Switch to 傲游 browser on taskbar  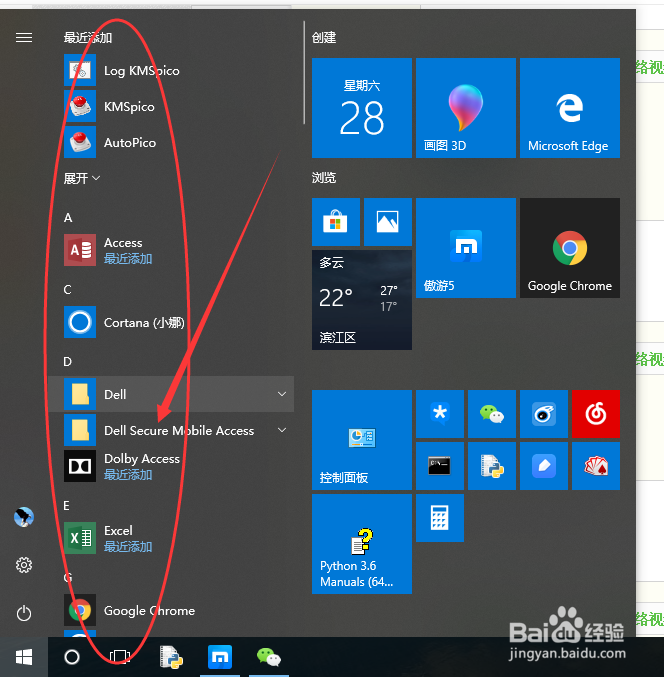click(x=220, y=657)
